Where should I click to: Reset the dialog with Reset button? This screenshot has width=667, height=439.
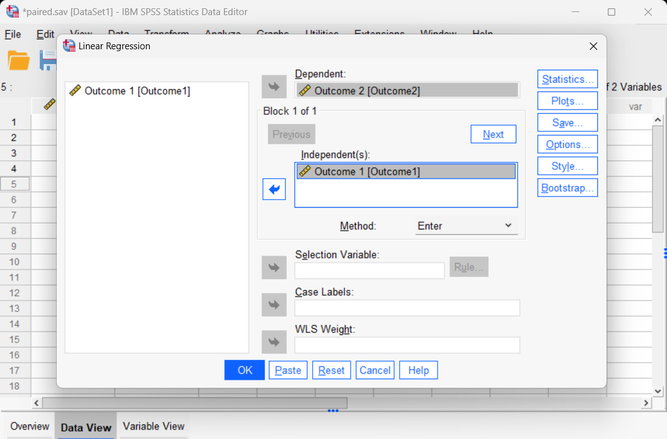click(x=331, y=370)
